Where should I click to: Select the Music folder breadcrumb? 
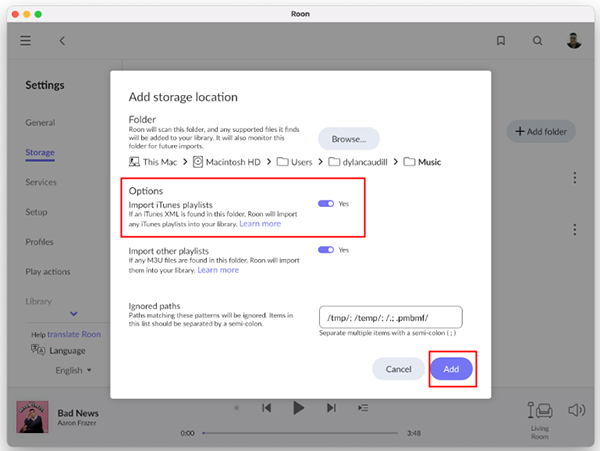pos(422,162)
